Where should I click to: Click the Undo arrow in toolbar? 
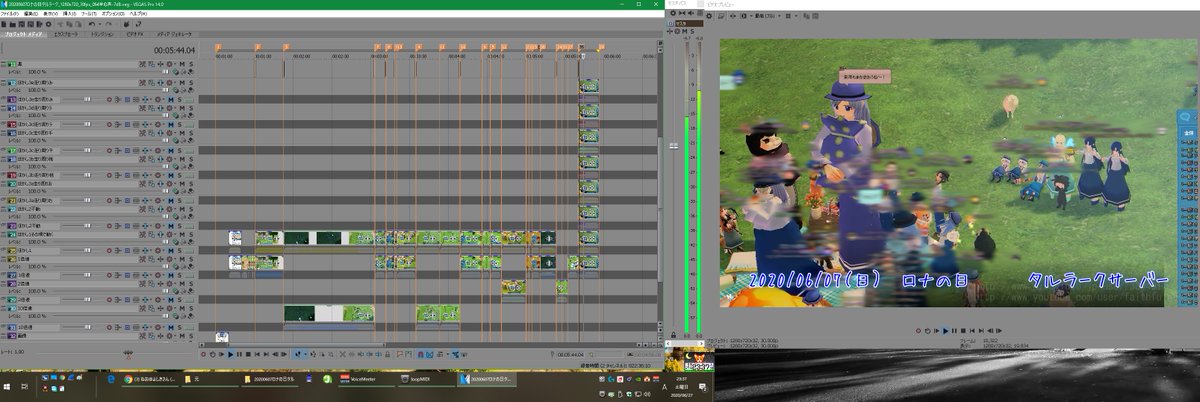click(92, 24)
